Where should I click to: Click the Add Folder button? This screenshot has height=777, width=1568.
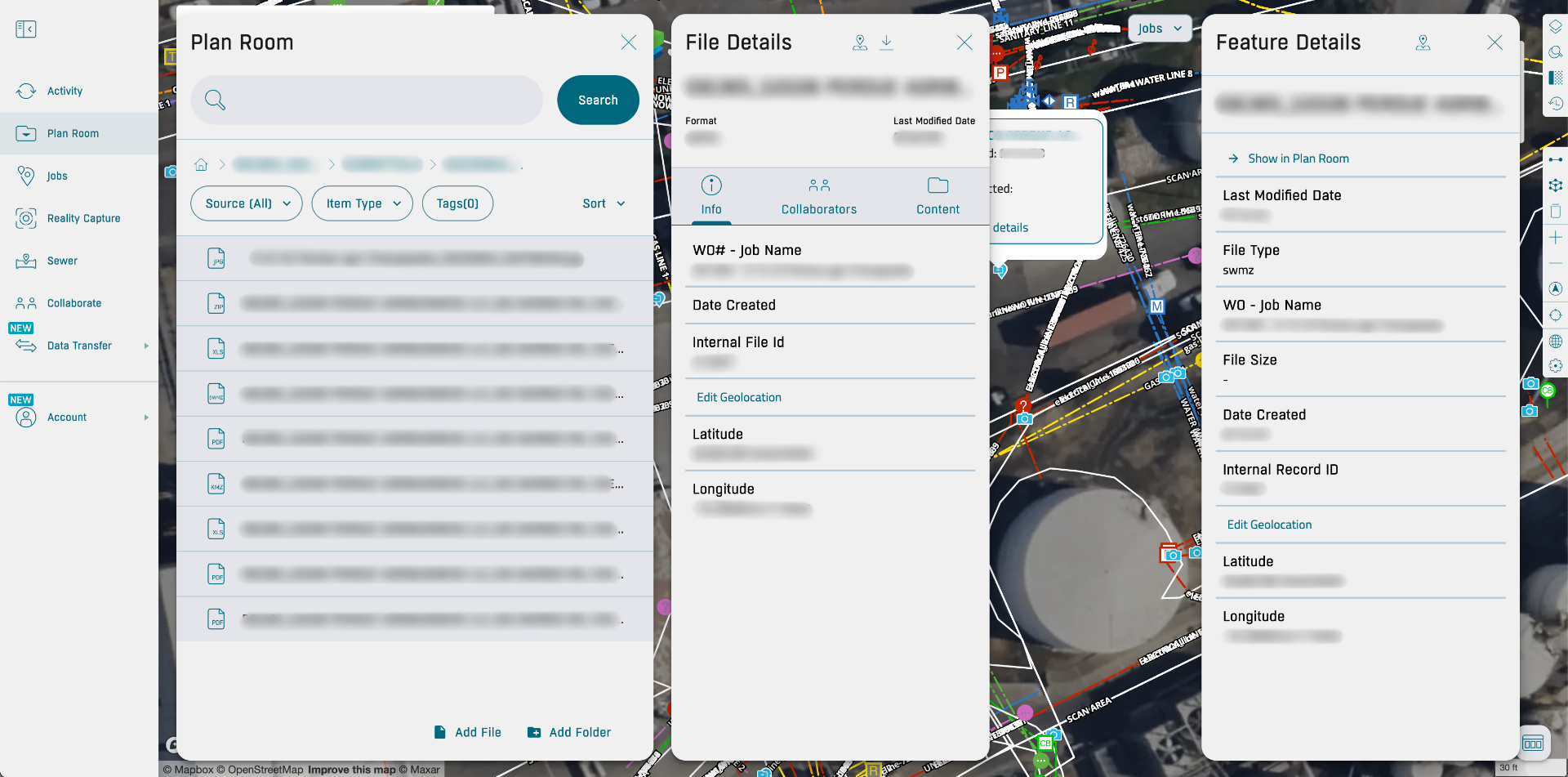569,732
